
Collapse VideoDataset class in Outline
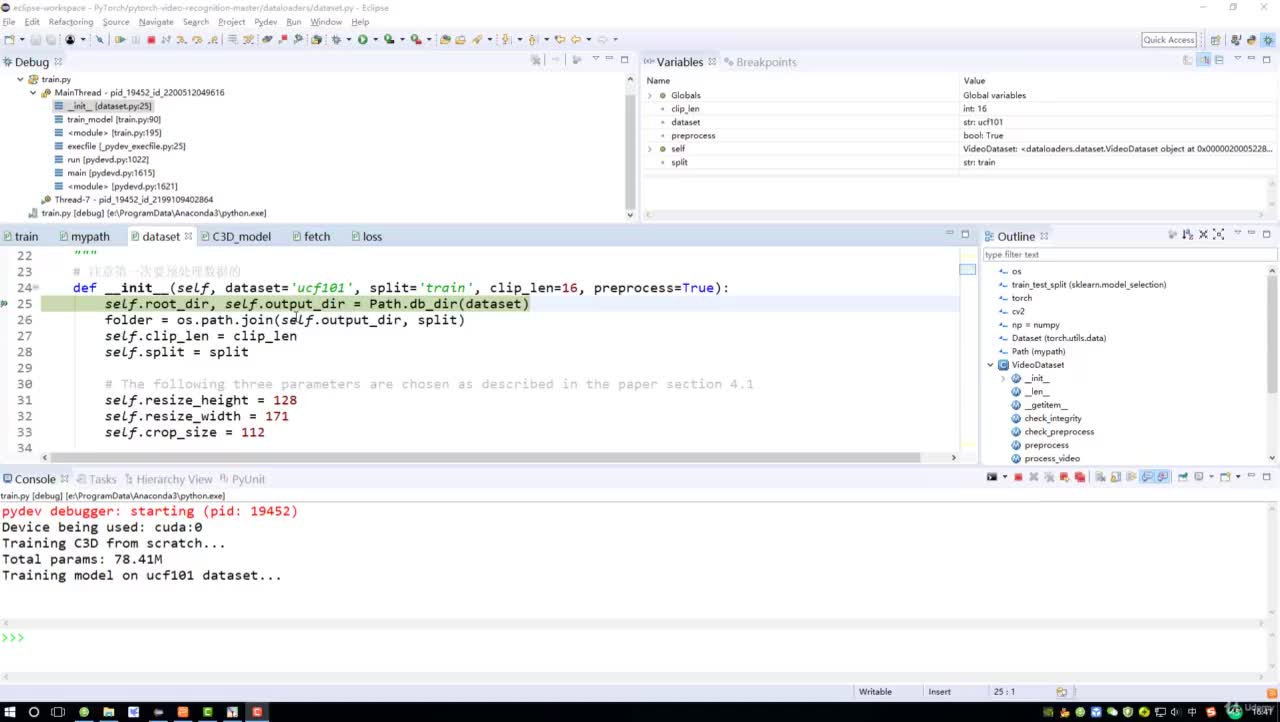990,365
